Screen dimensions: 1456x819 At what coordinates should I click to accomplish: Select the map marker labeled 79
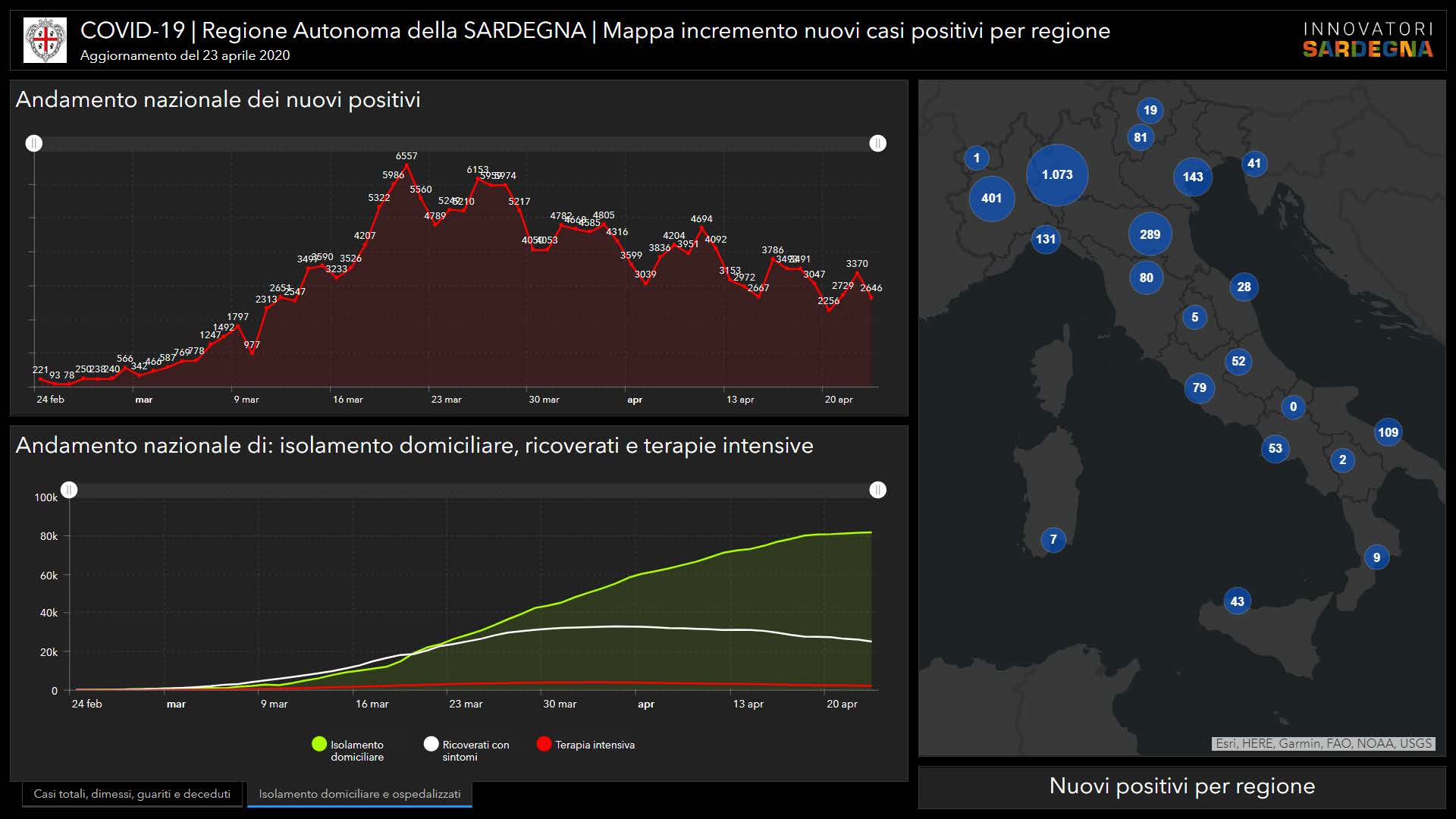tap(1199, 388)
